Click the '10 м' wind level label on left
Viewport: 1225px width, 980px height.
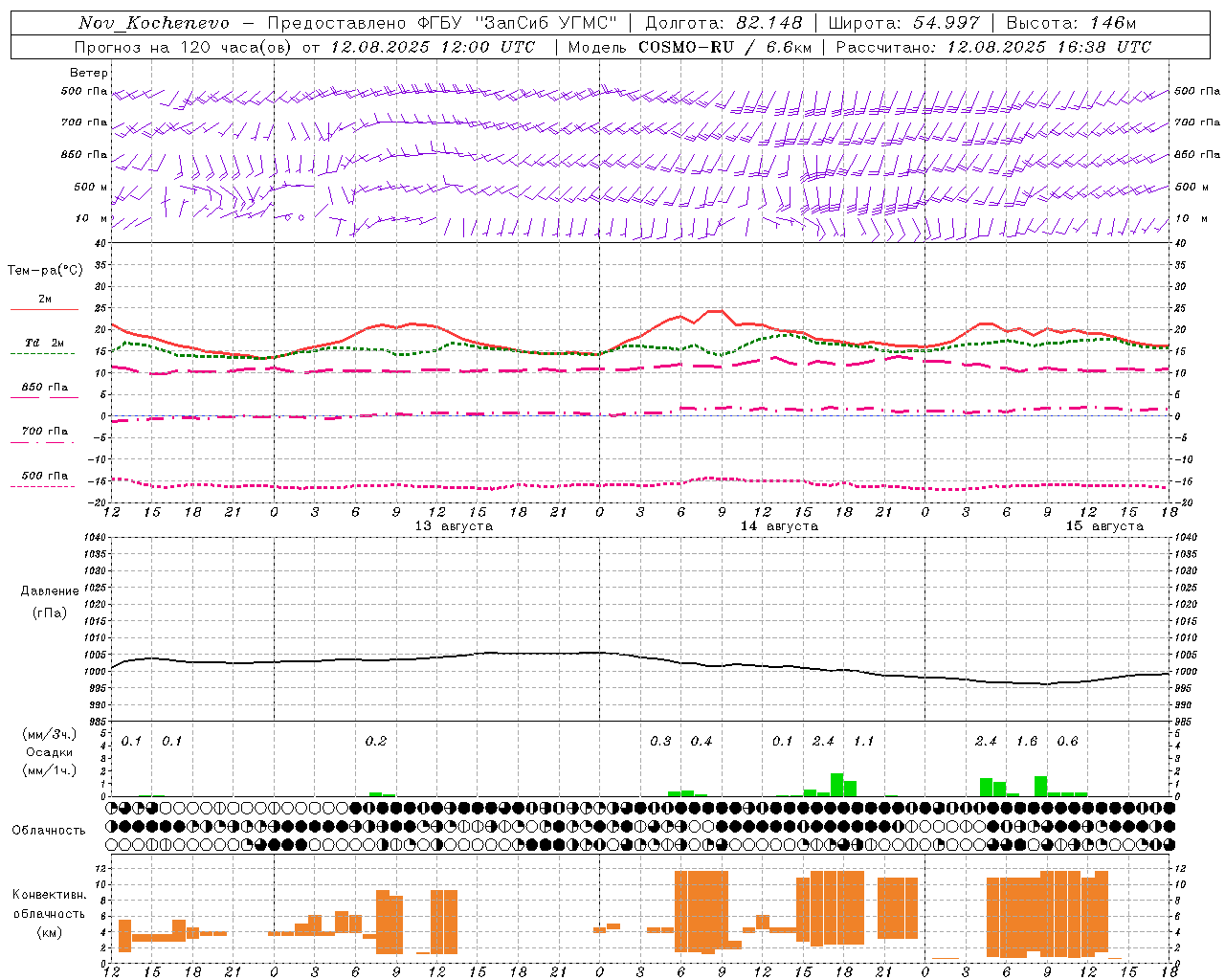92,218
